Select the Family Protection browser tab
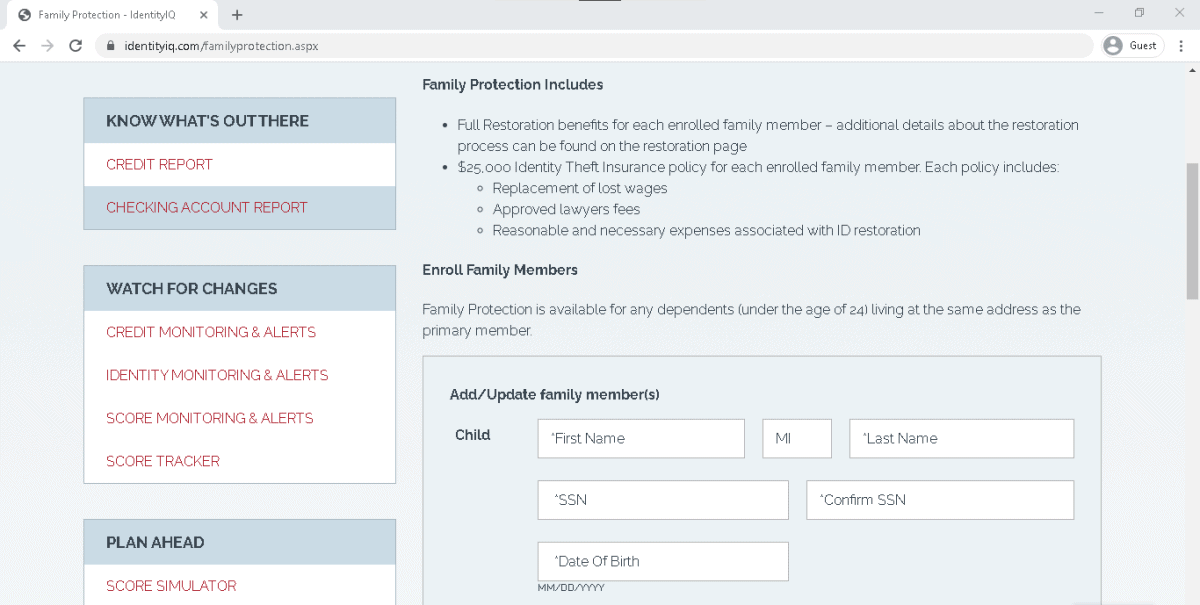The height and width of the screenshot is (605, 1200). pos(112,15)
